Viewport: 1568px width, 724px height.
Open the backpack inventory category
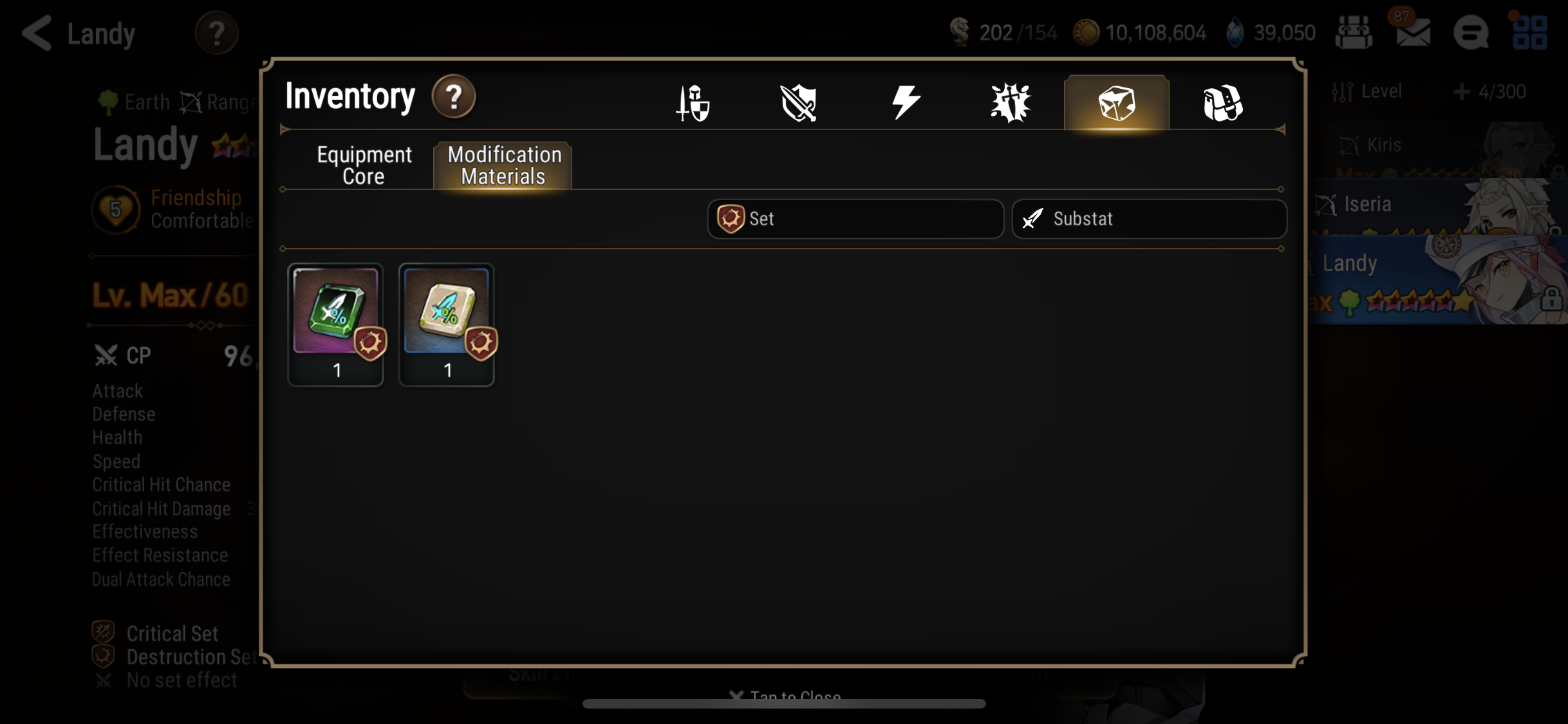pos(1223,103)
